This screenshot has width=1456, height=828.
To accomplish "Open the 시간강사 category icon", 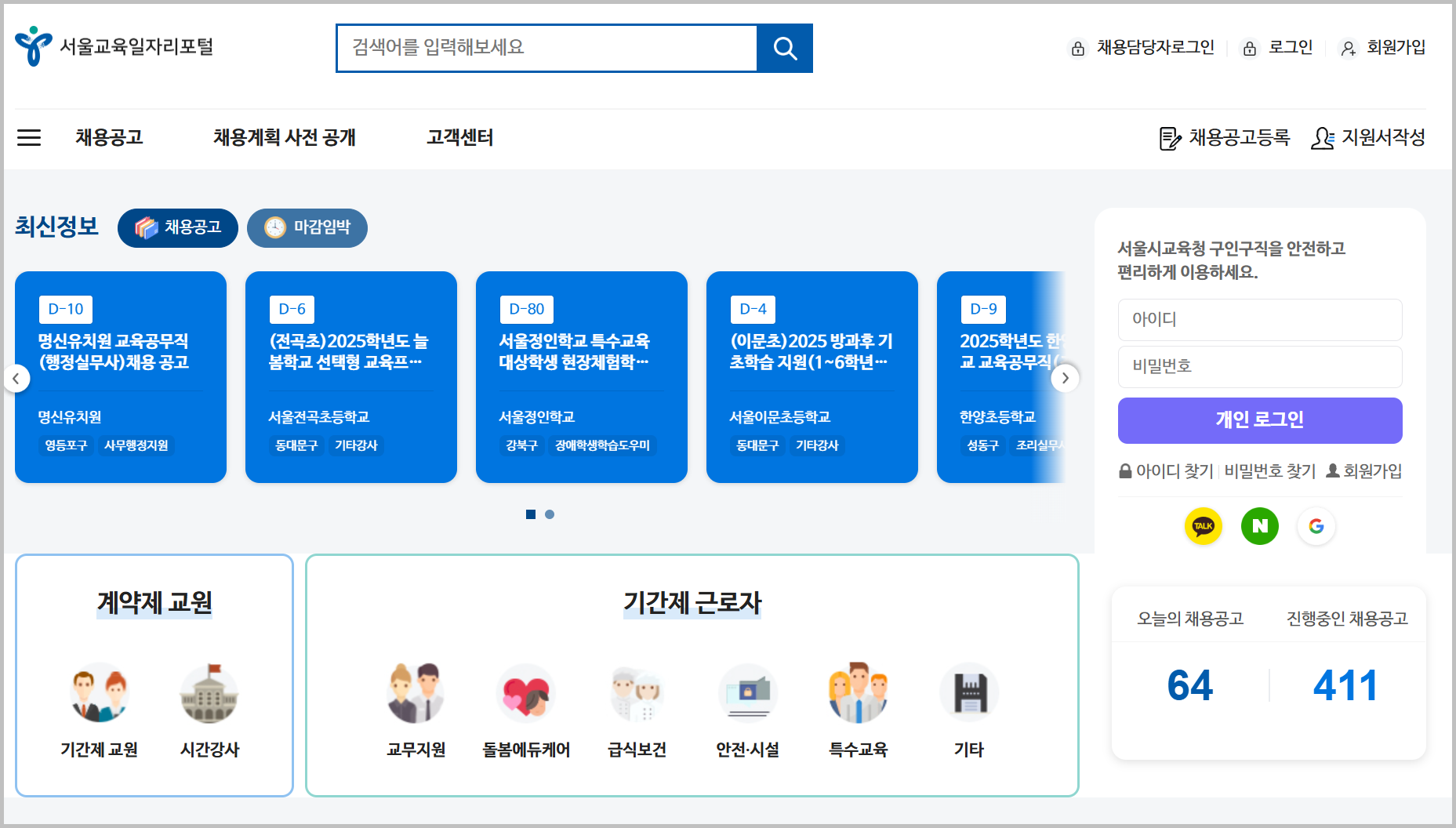I will (209, 693).
